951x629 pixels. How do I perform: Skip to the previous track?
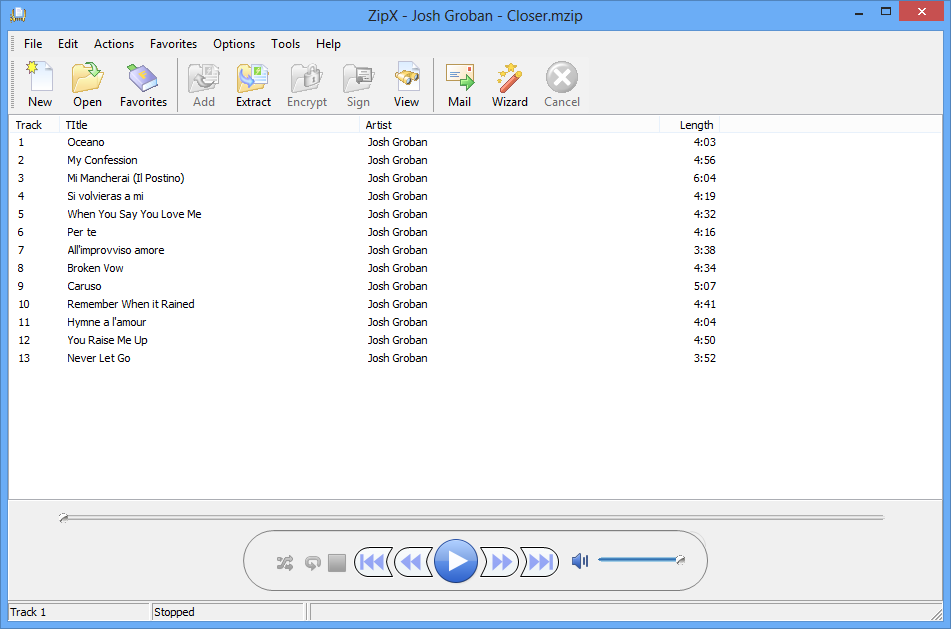pyautogui.click(x=372, y=562)
